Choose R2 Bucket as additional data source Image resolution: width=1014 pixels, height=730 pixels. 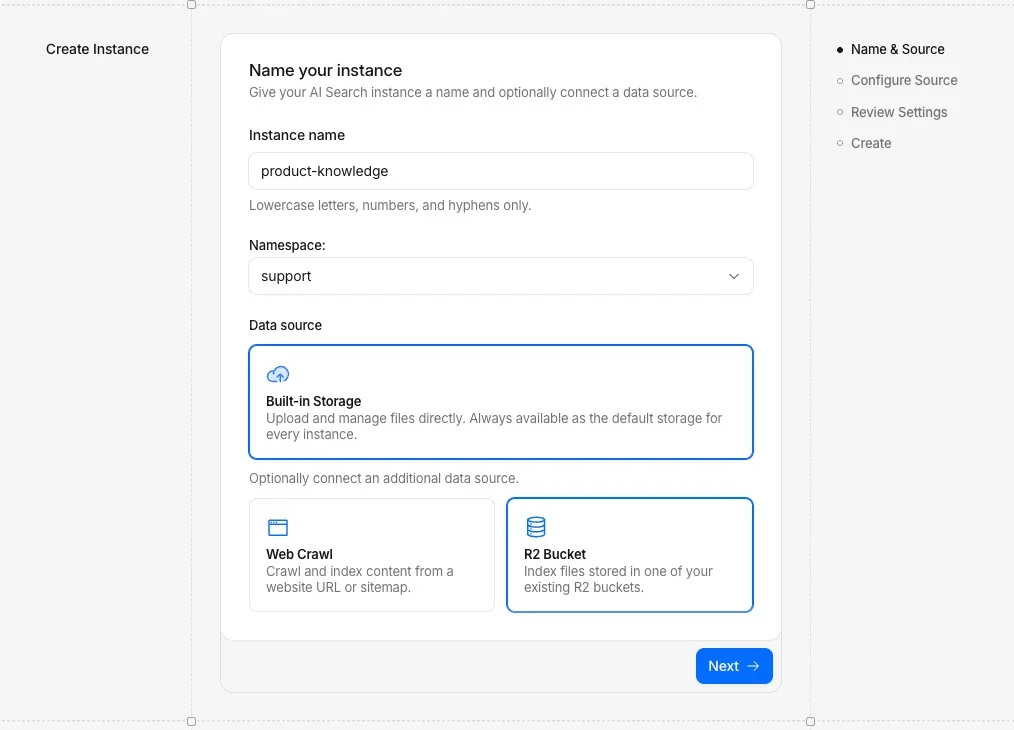tap(629, 555)
